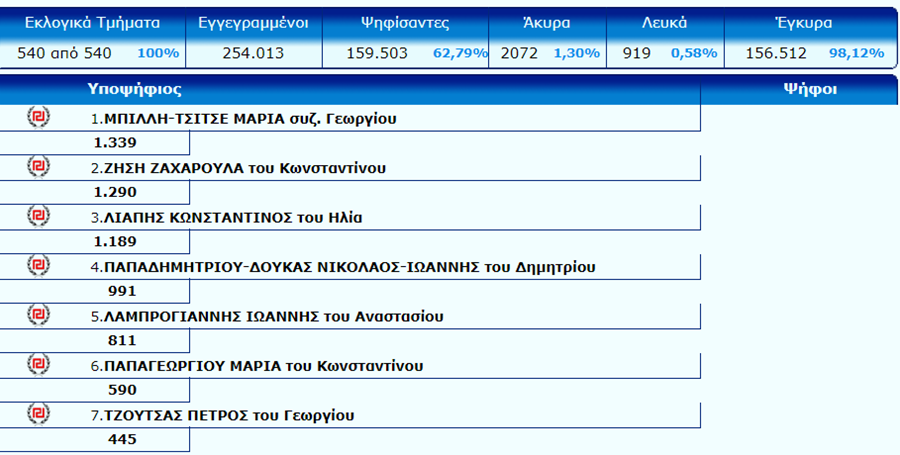The image size is (900, 455).
Task: Click vote count 445
Action: pyautogui.click(x=122, y=439)
